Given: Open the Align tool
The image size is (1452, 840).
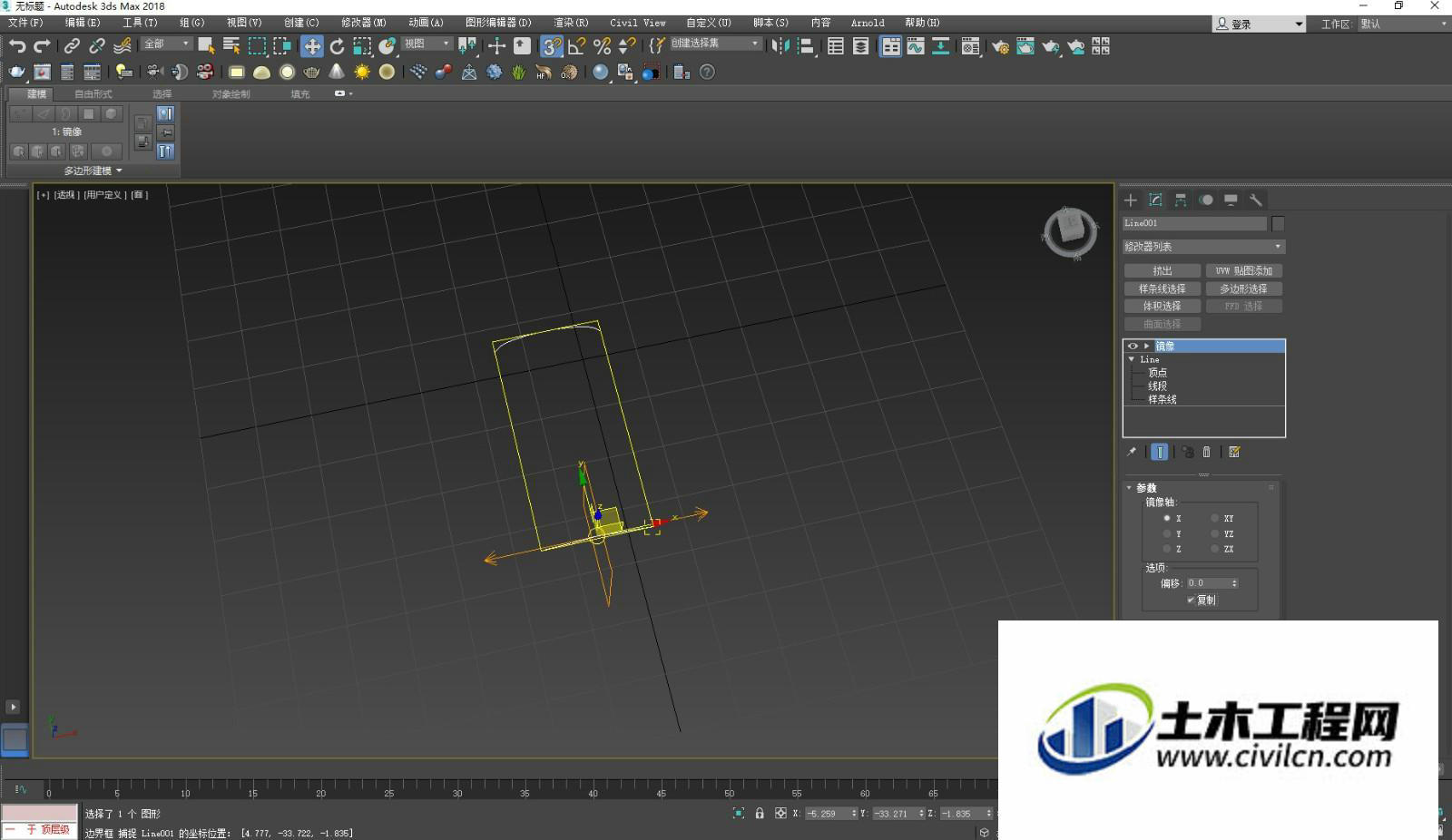Looking at the screenshot, I should 805,46.
